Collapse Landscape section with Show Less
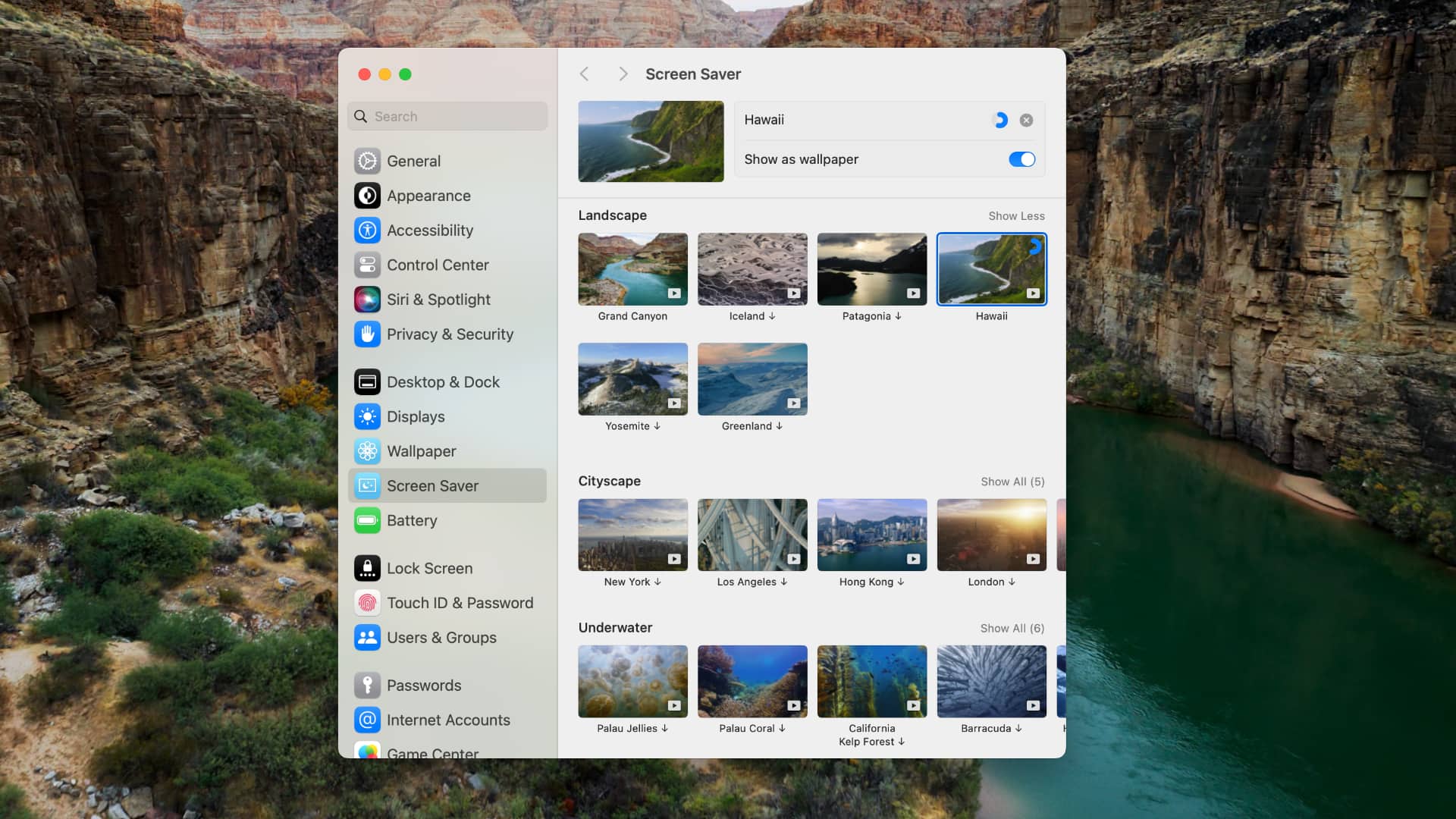 (1016, 216)
